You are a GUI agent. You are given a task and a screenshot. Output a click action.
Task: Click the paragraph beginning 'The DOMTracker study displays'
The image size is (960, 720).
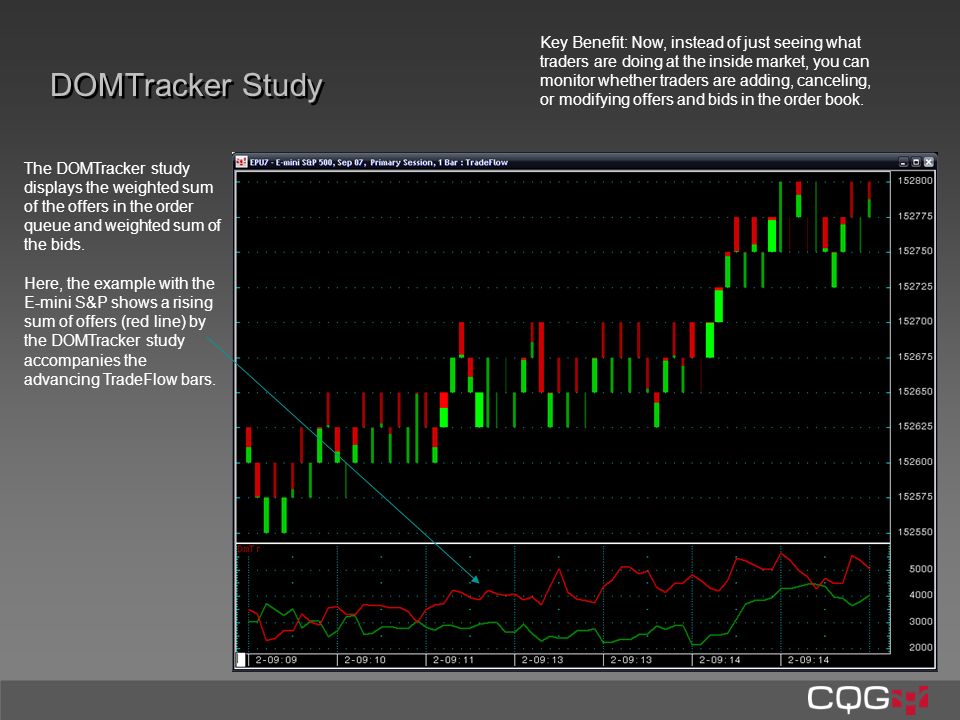[x=122, y=206]
